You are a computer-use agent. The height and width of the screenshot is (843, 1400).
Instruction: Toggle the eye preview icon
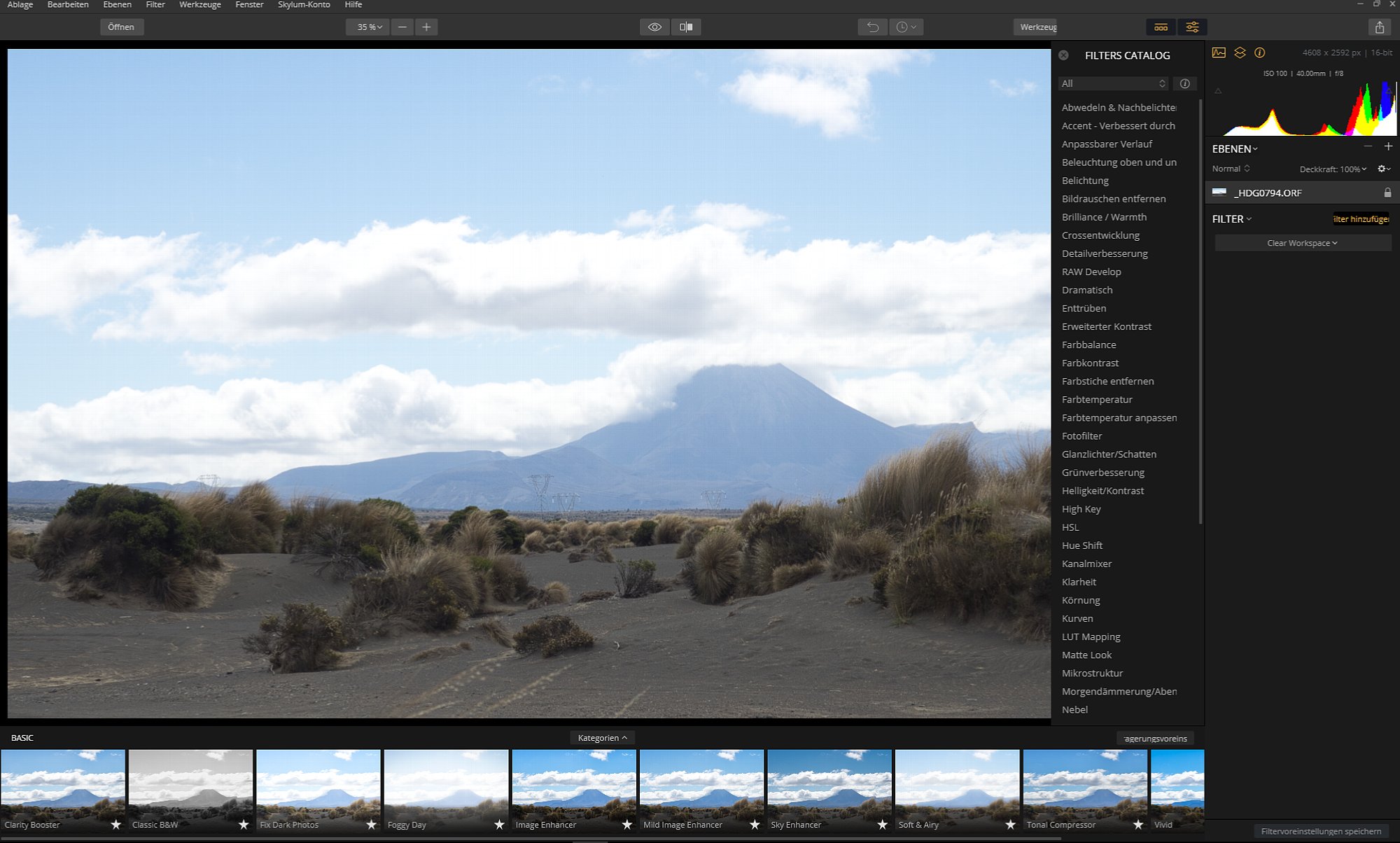pos(654,27)
